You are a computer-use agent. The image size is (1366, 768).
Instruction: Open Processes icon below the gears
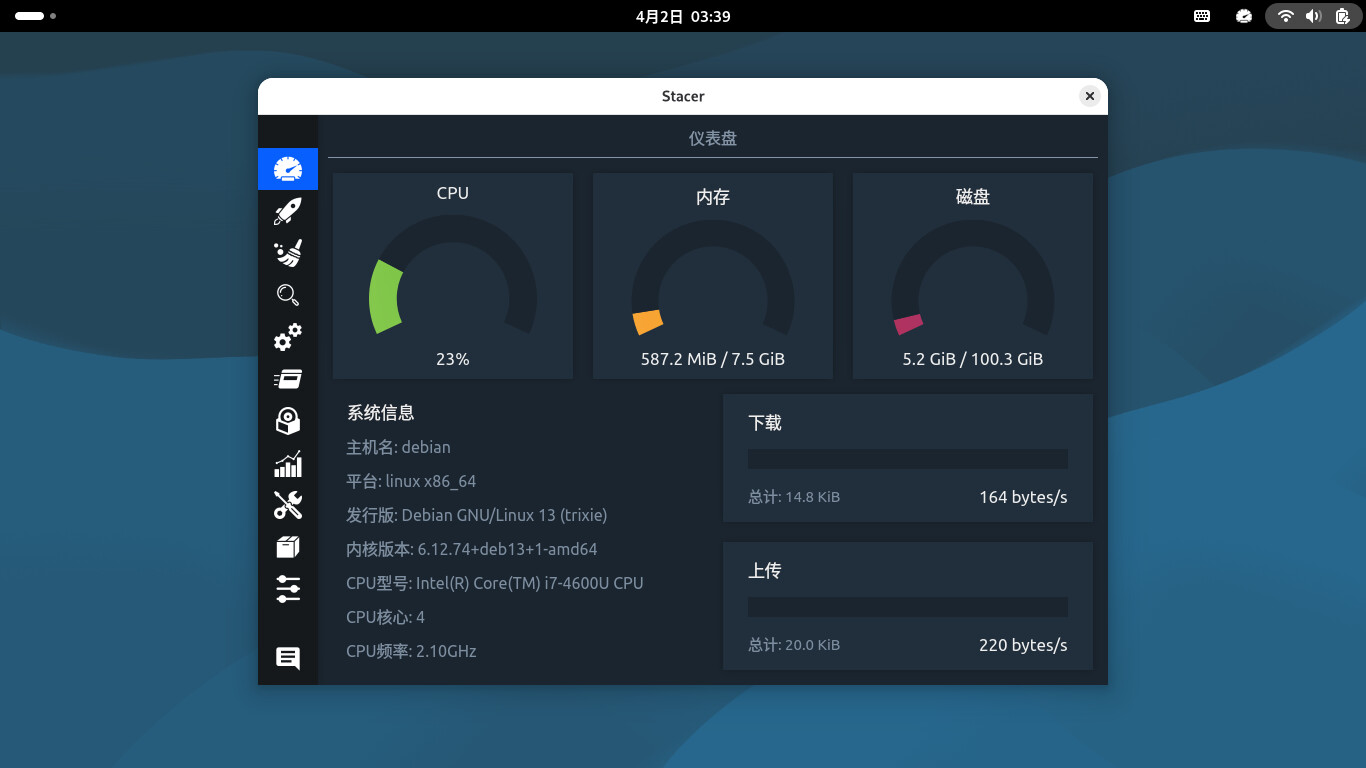click(x=288, y=379)
